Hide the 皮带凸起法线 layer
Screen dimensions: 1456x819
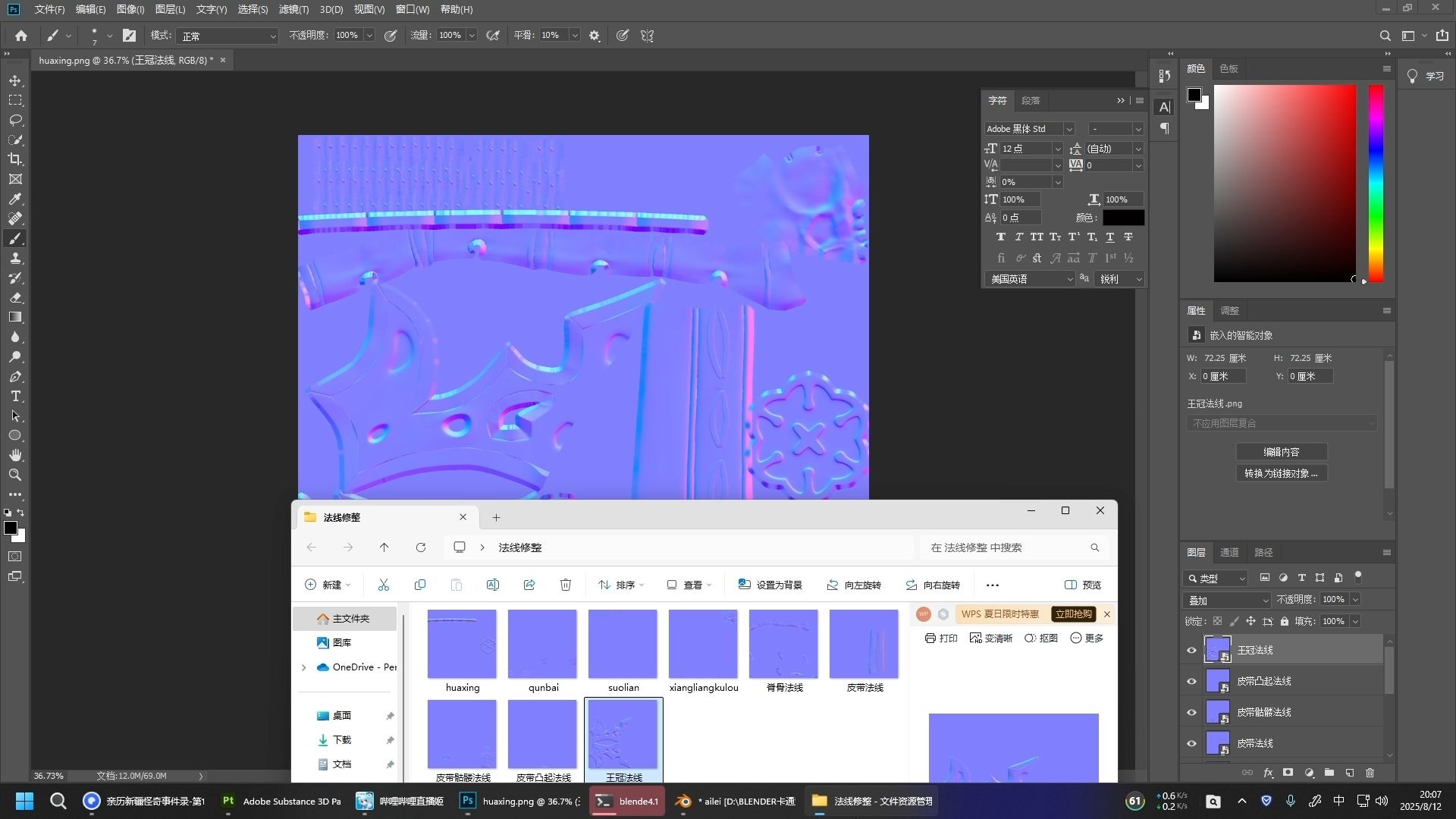[x=1191, y=681]
